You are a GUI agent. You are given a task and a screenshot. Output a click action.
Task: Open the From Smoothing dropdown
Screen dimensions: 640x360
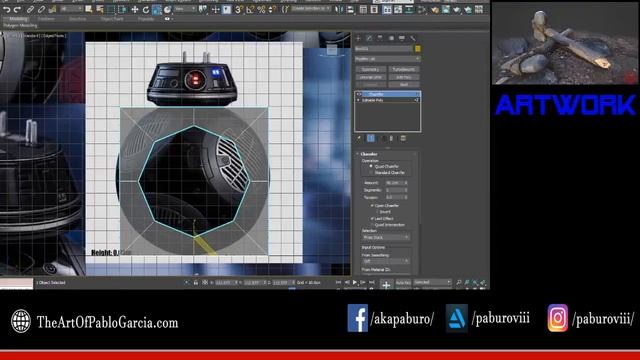386,261
